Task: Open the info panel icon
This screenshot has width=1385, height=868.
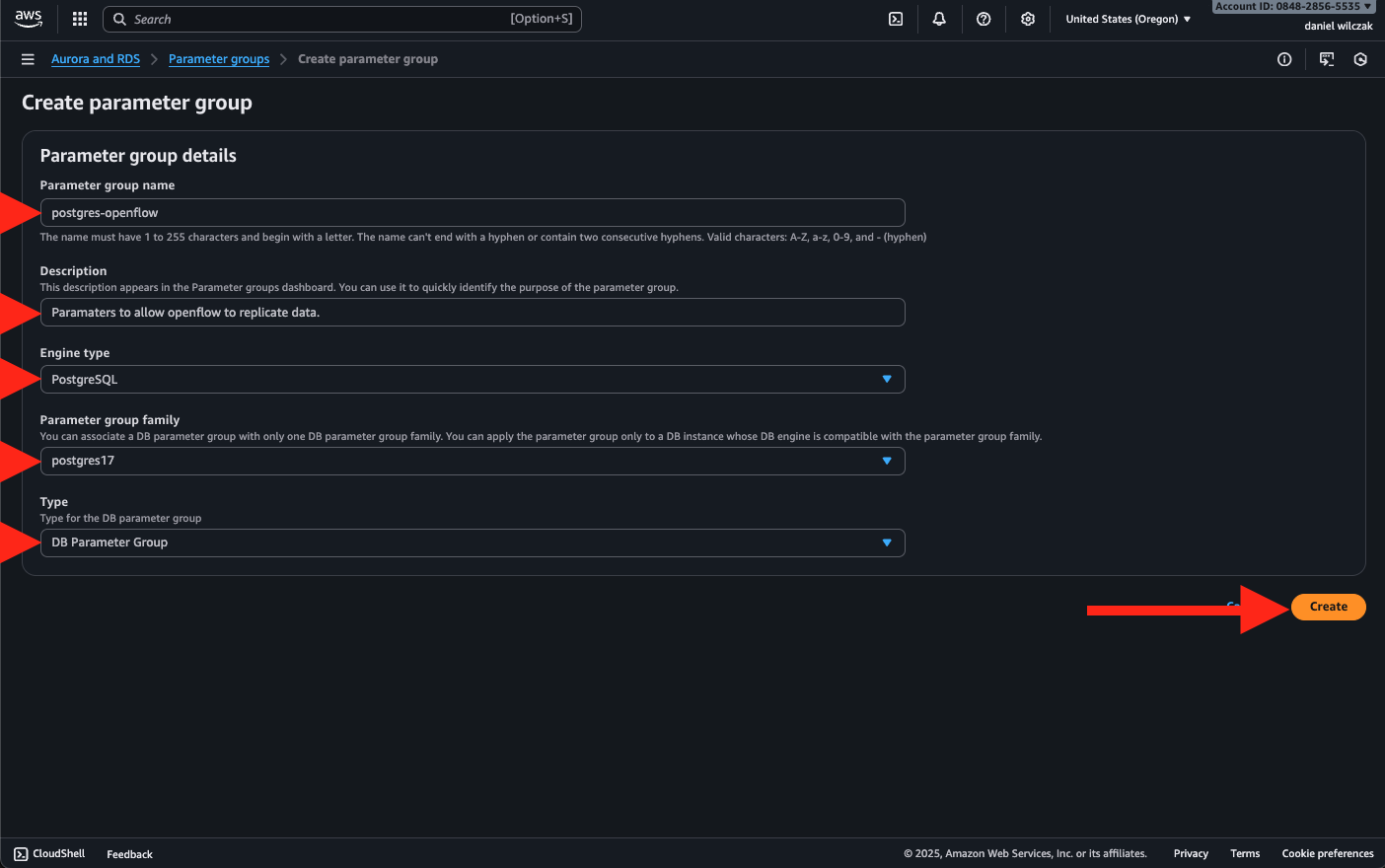Action: [x=1284, y=59]
